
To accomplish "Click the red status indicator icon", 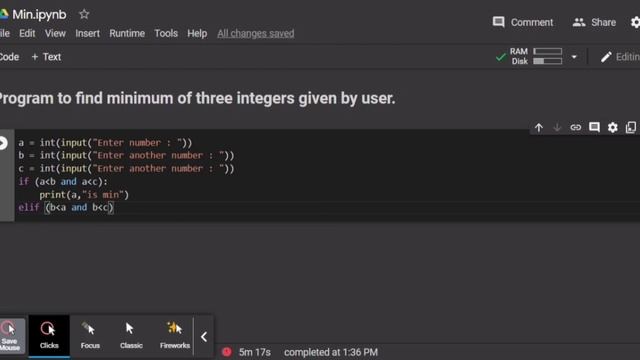I will tap(227, 352).
